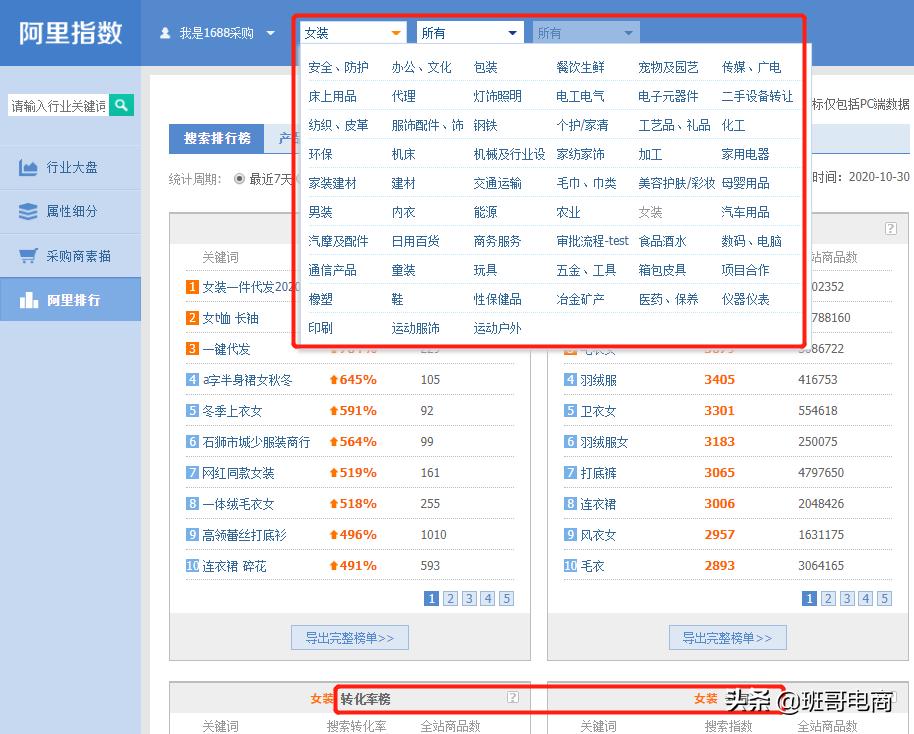914x734 pixels.
Task: Click the left 导出完整榜单 button
Action: (x=349, y=637)
